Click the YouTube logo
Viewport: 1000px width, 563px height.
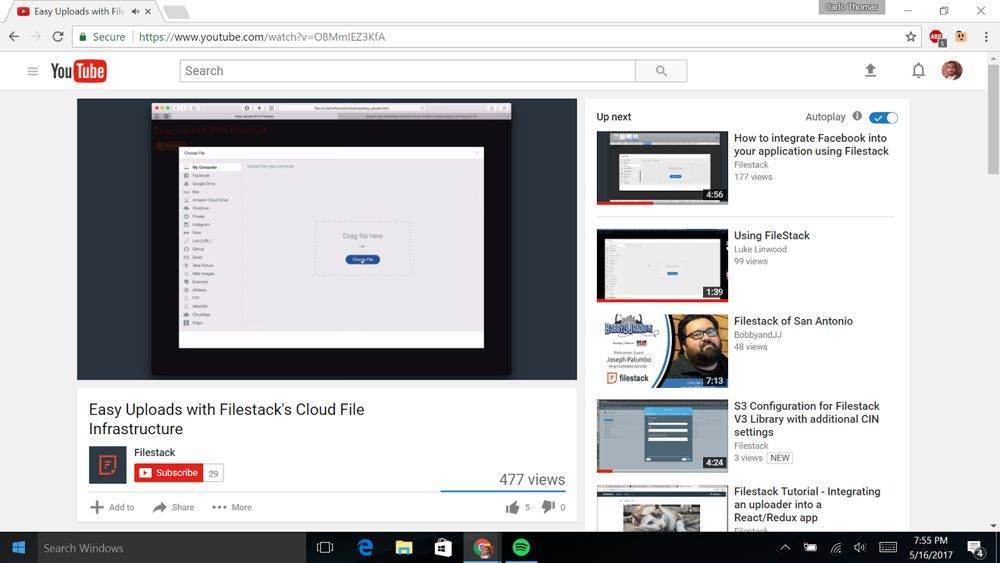tap(79, 71)
